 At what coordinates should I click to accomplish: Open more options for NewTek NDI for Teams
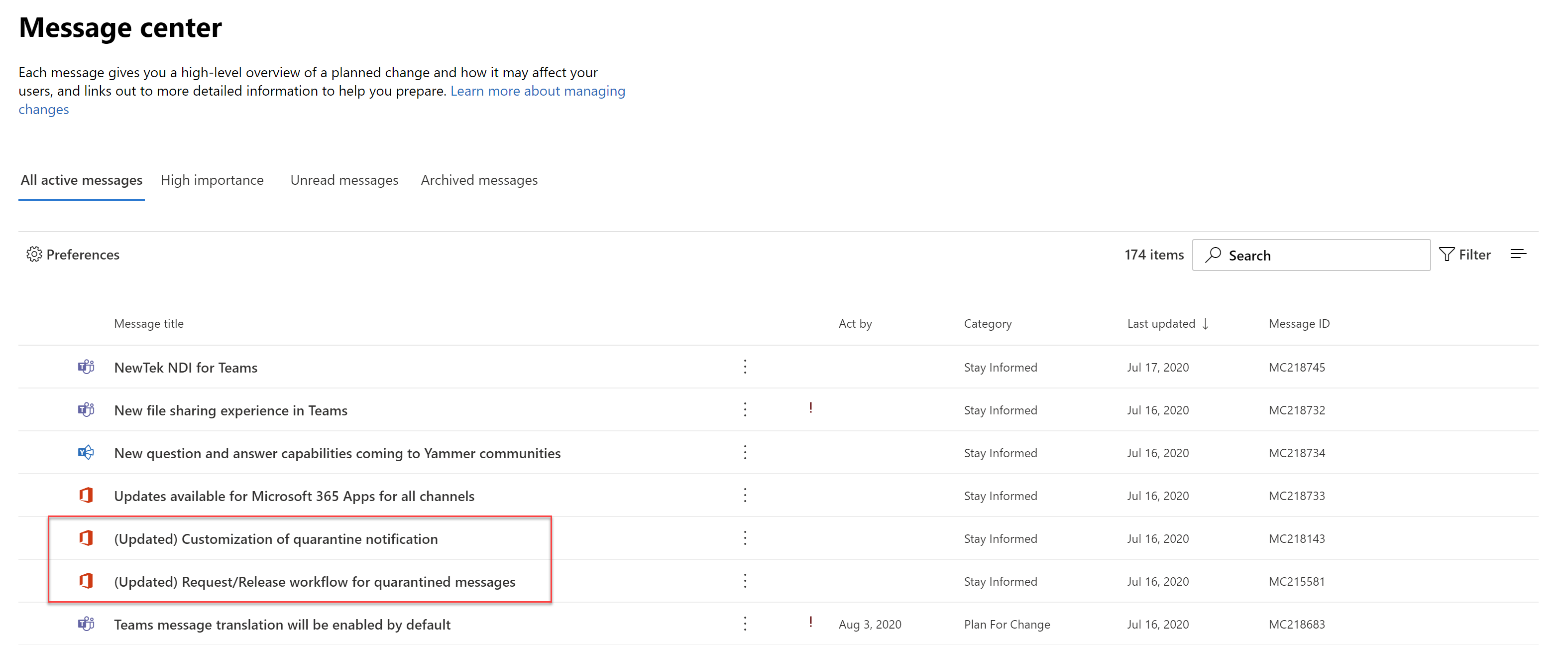[x=745, y=367]
